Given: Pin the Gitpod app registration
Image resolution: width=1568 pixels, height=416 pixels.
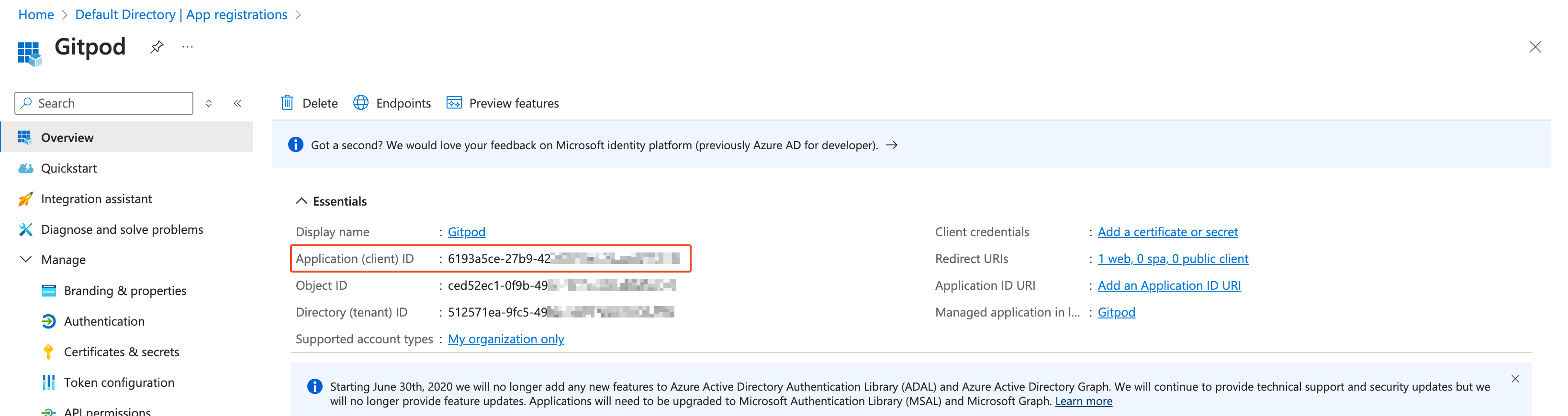Looking at the screenshot, I should [157, 47].
